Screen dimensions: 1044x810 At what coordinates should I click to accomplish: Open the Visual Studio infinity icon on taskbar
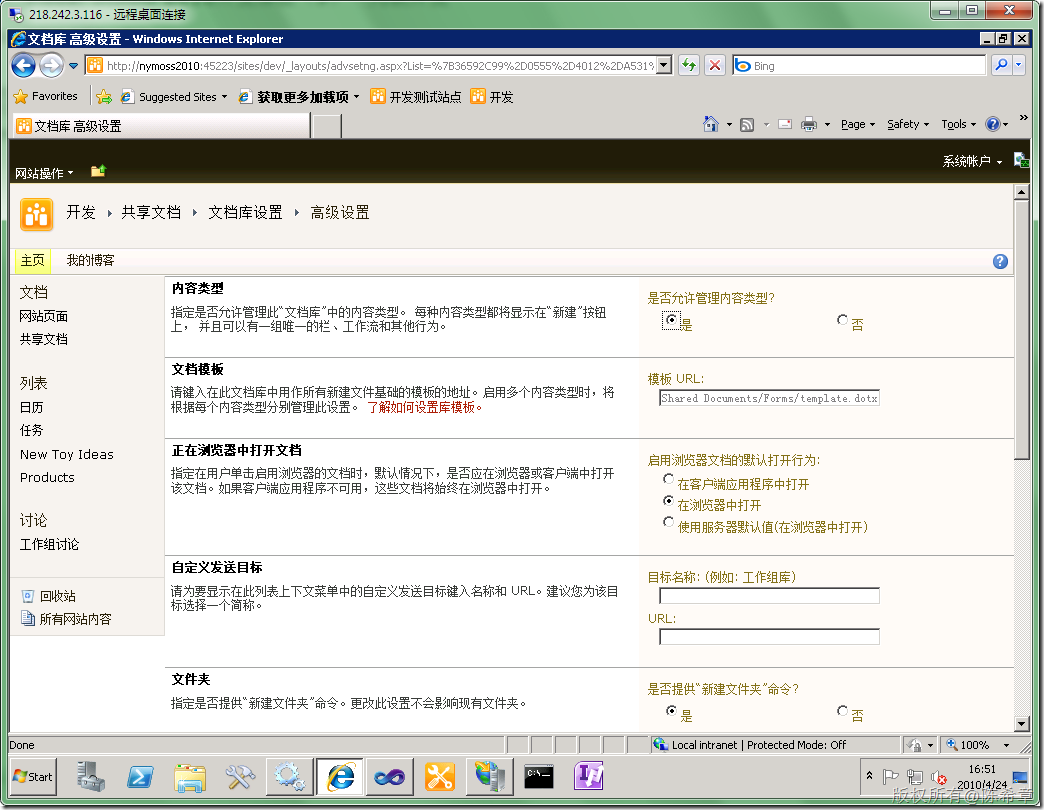(390, 777)
